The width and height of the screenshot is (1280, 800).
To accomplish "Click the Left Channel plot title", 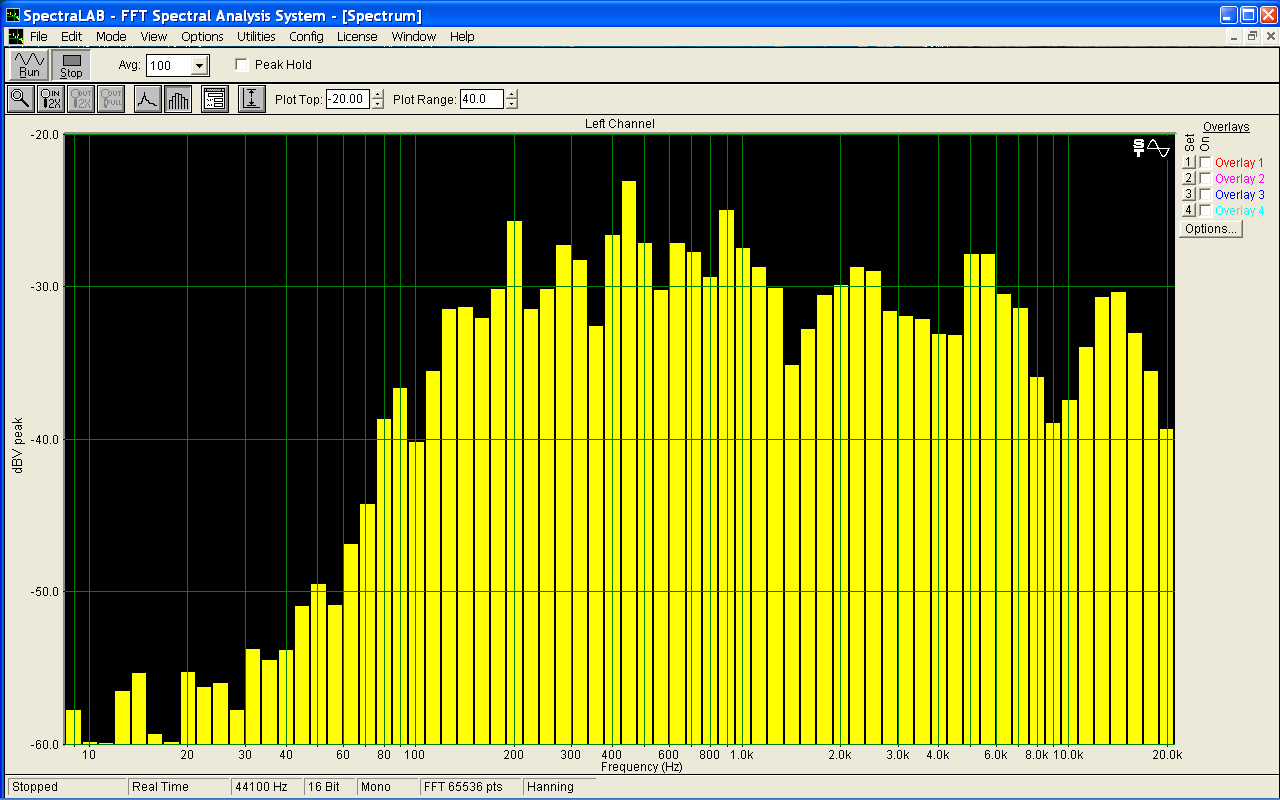I will point(620,124).
